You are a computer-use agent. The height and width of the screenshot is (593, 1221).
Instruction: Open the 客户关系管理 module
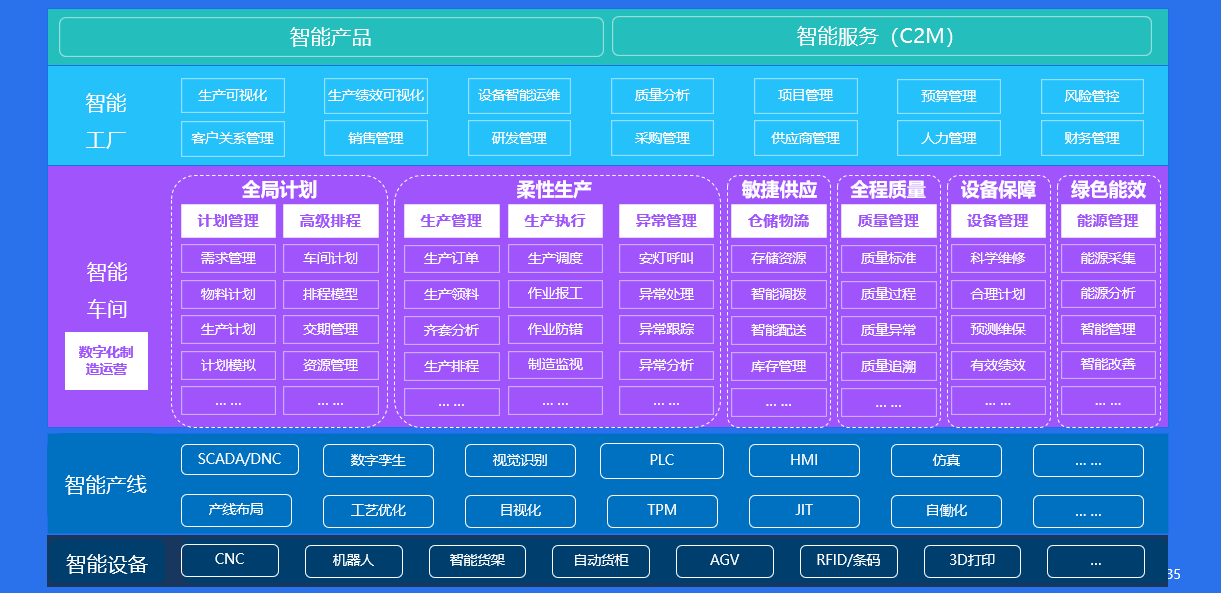click(x=232, y=138)
